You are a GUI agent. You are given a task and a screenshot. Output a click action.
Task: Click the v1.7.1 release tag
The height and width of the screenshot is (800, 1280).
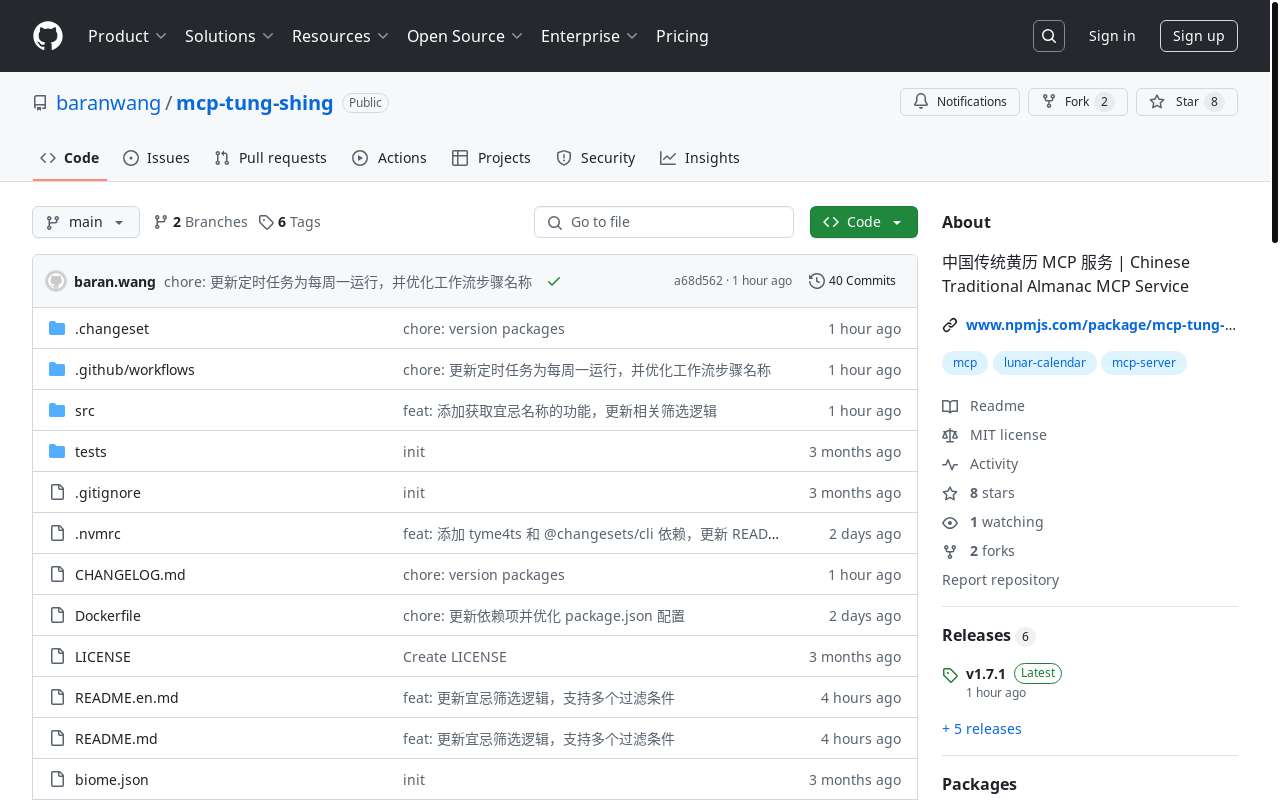pos(985,674)
